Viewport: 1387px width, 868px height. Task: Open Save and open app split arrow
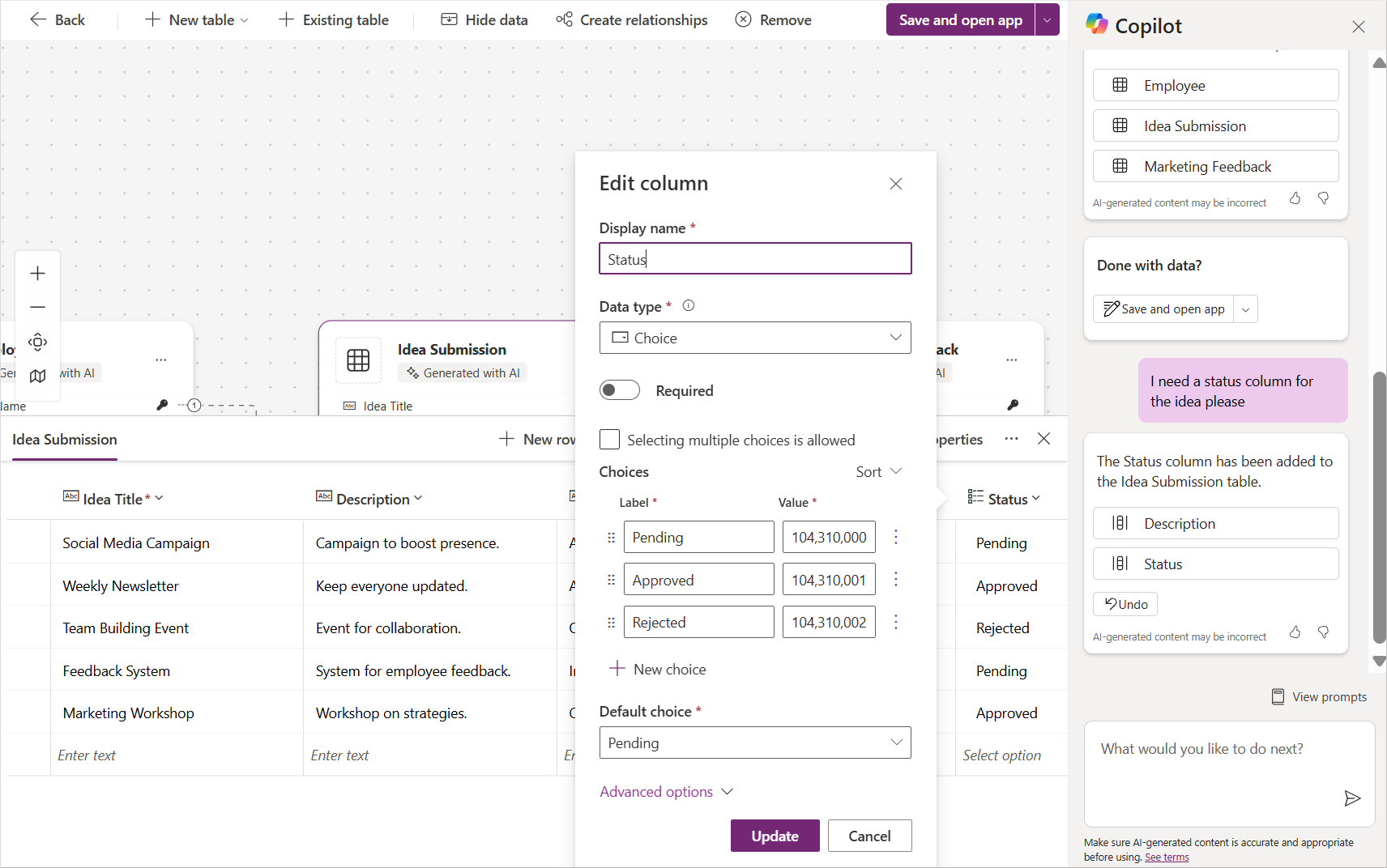(x=1048, y=19)
